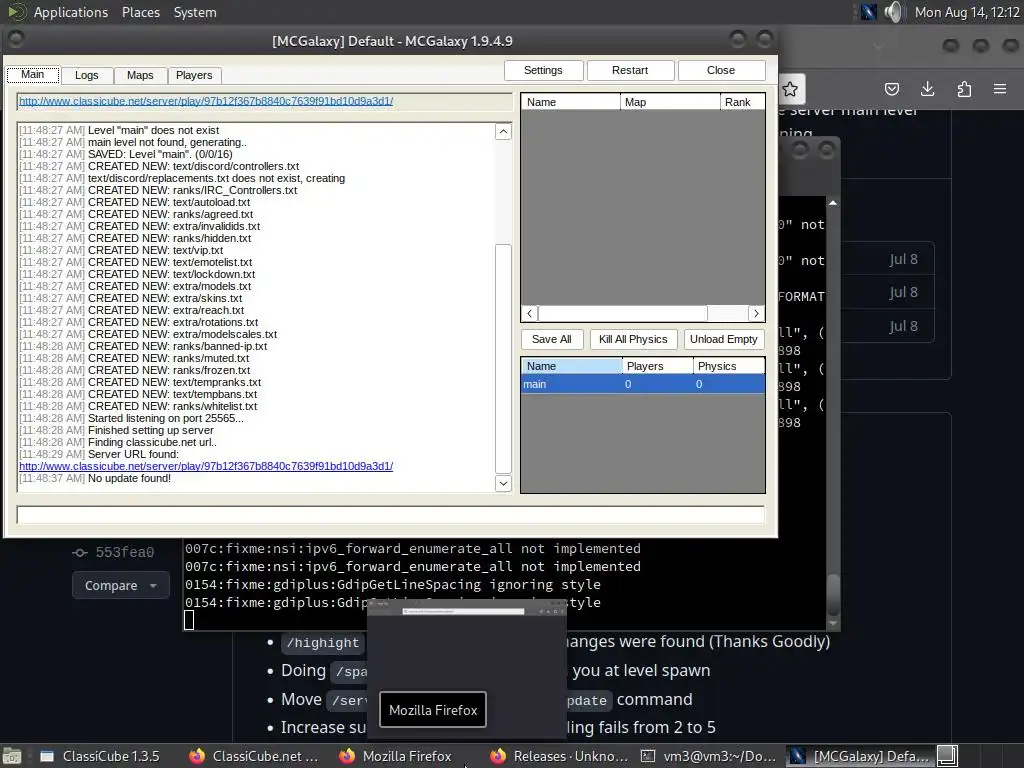The width and height of the screenshot is (1024, 768).
Task: Switch to the Logs tab
Action: point(86,75)
